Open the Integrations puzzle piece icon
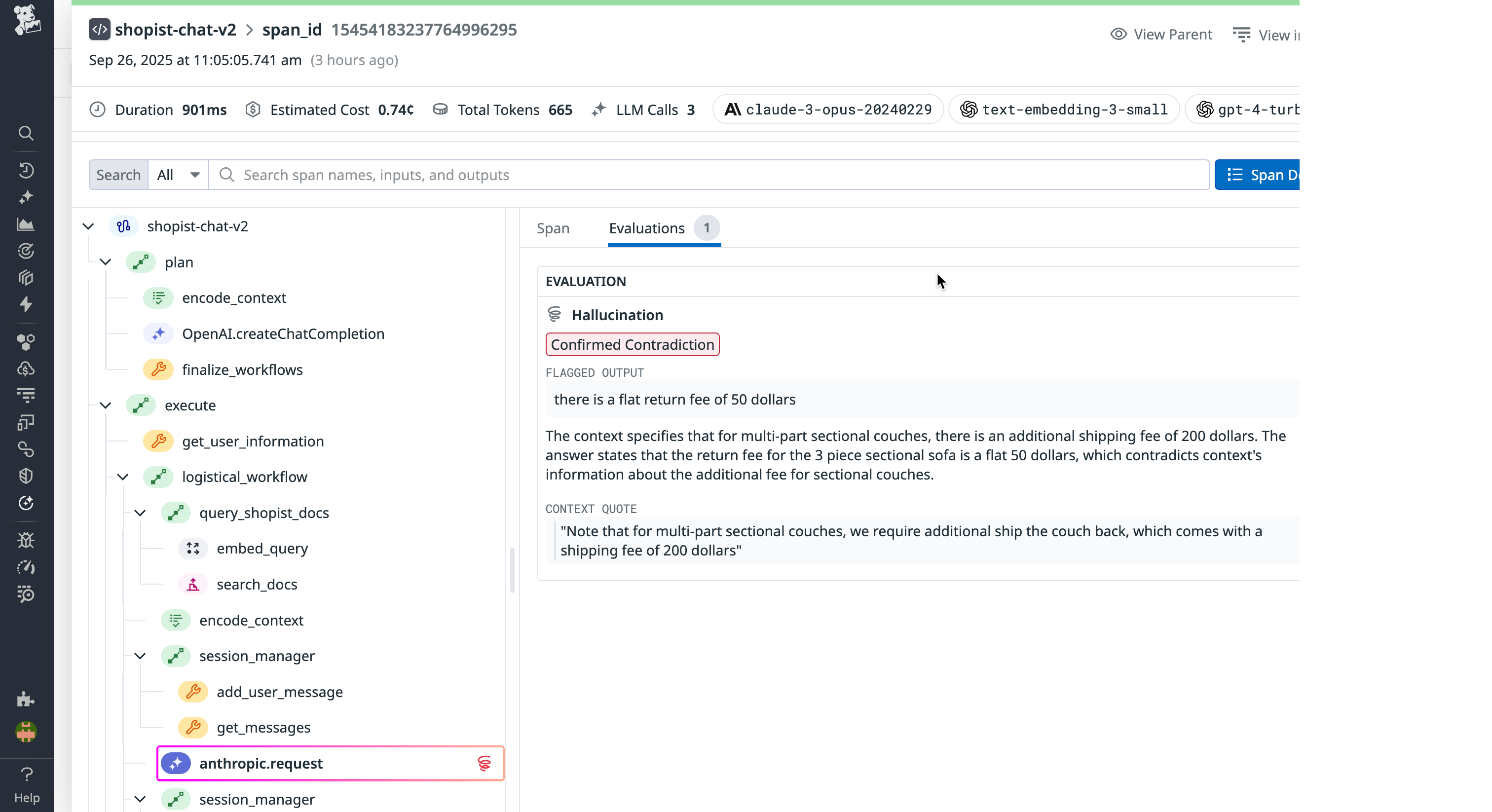 pyautogui.click(x=26, y=699)
